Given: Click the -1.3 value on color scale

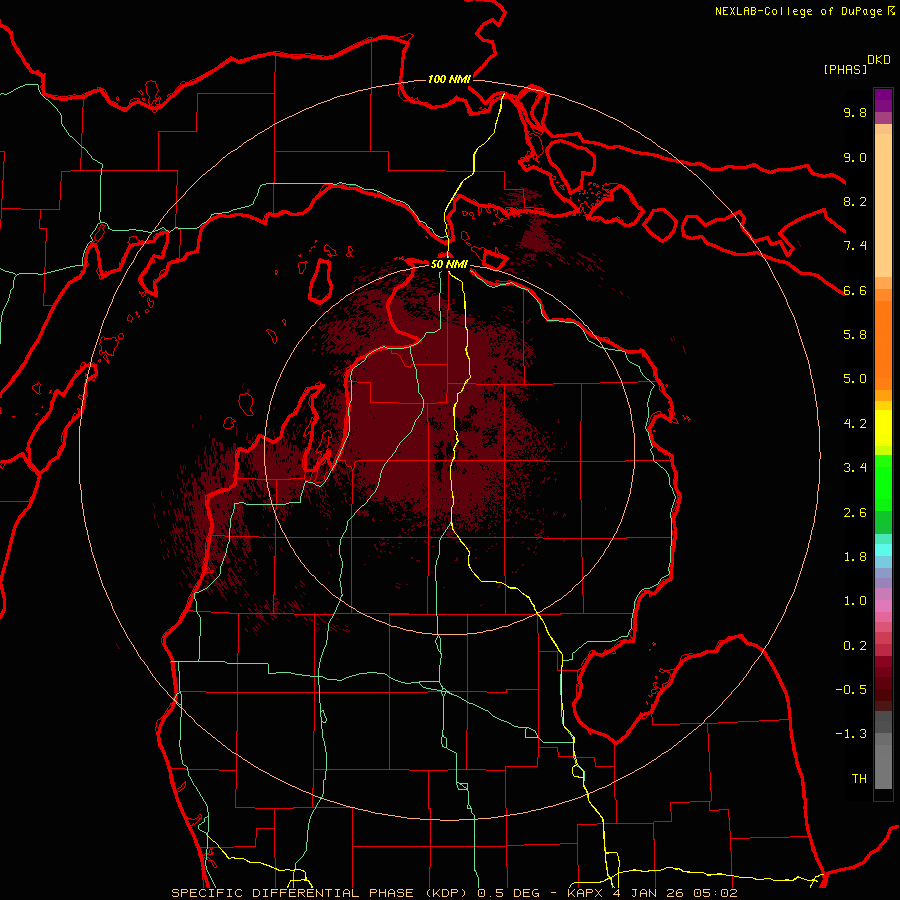Looking at the screenshot, I should click(x=851, y=734).
